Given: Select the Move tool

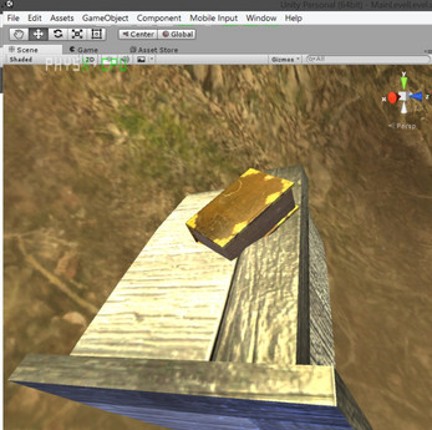Looking at the screenshot, I should [38, 34].
